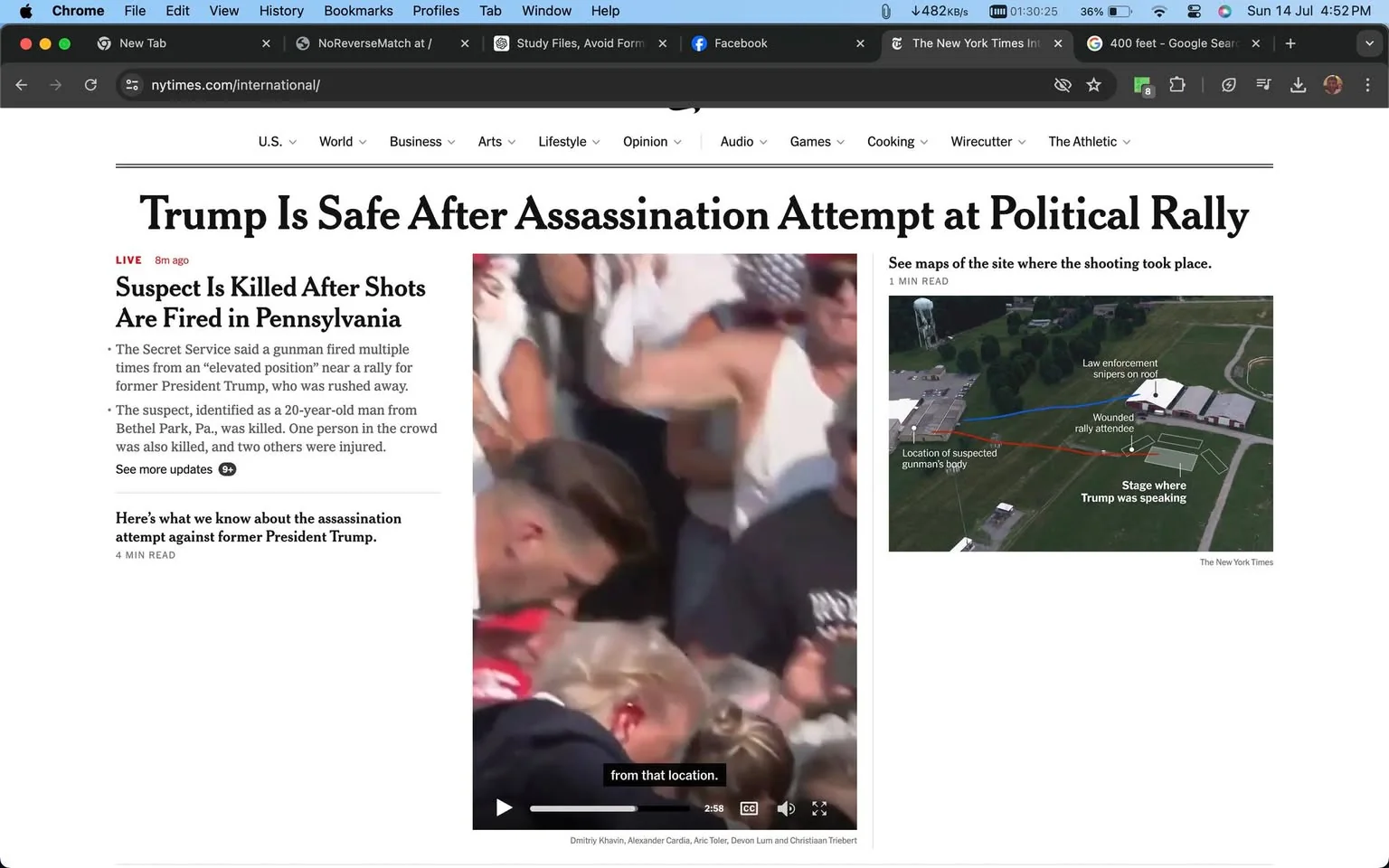Open the Chrome application menu

(78, 11)
